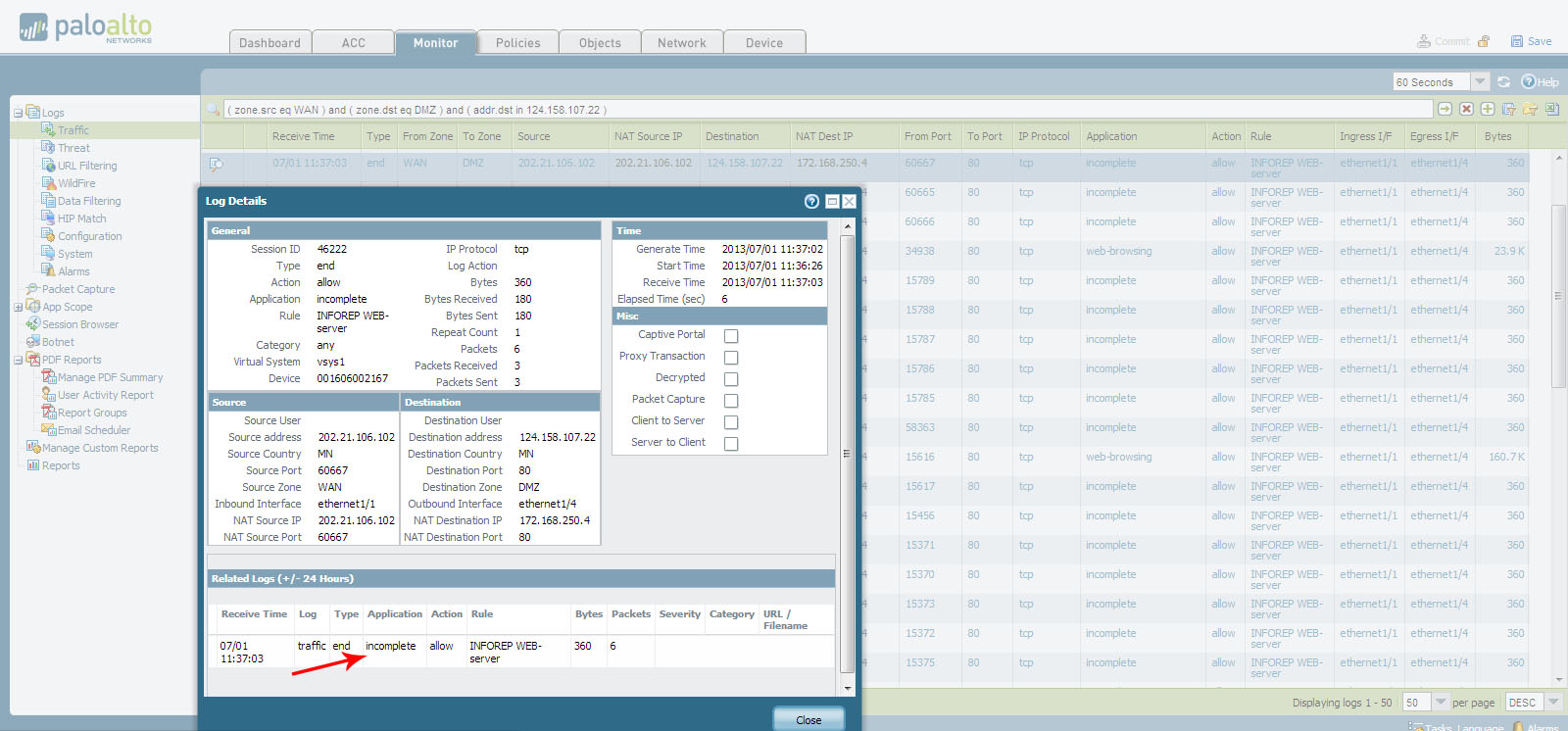This screenshot has height=731, width=1568.
Task: Switch to the Dashboard tab
Action: [270, 42]
